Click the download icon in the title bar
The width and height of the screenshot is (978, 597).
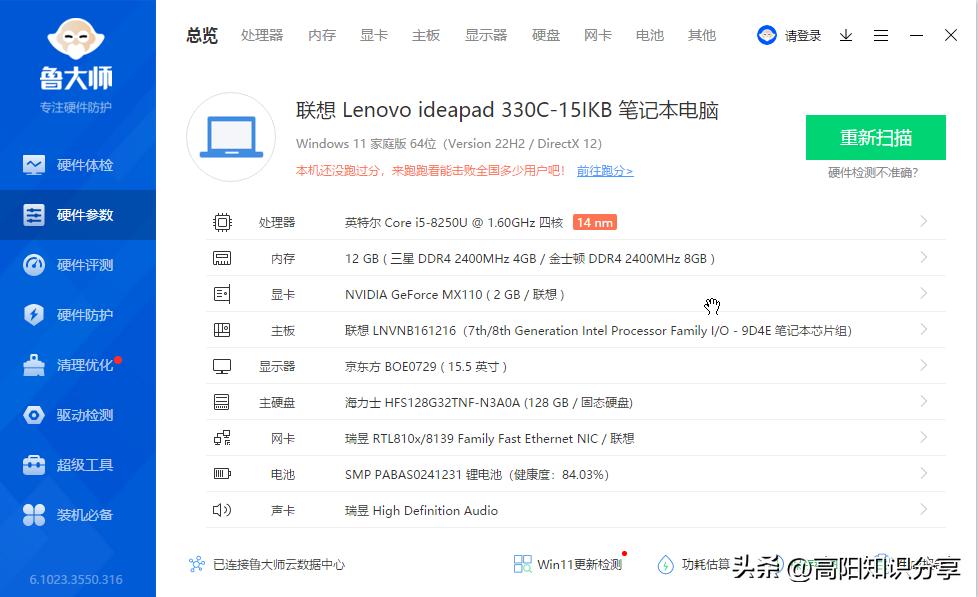click(845, 35)
